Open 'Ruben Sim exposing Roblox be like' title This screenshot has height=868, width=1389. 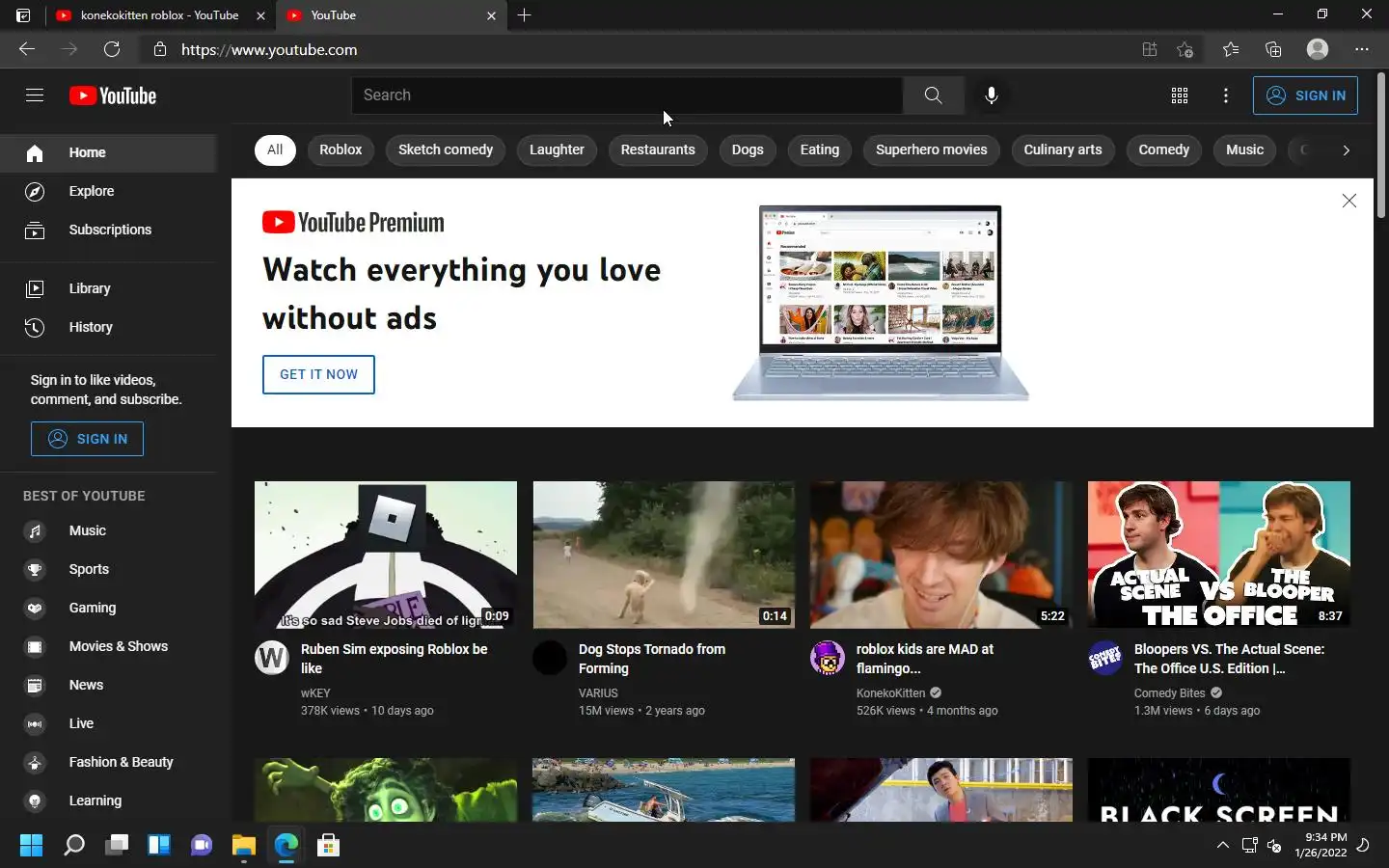[x=394, y=659]
